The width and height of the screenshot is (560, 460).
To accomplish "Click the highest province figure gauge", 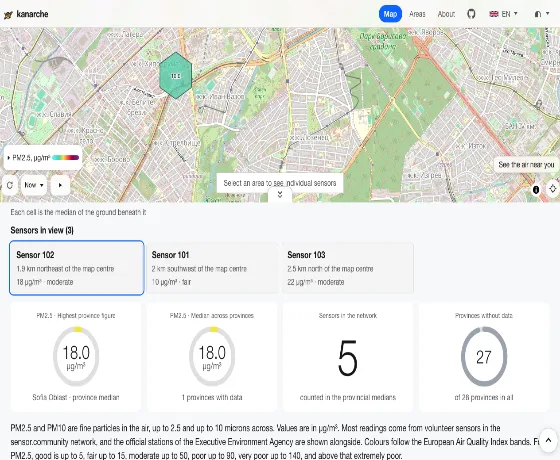I will click(76, 356).
